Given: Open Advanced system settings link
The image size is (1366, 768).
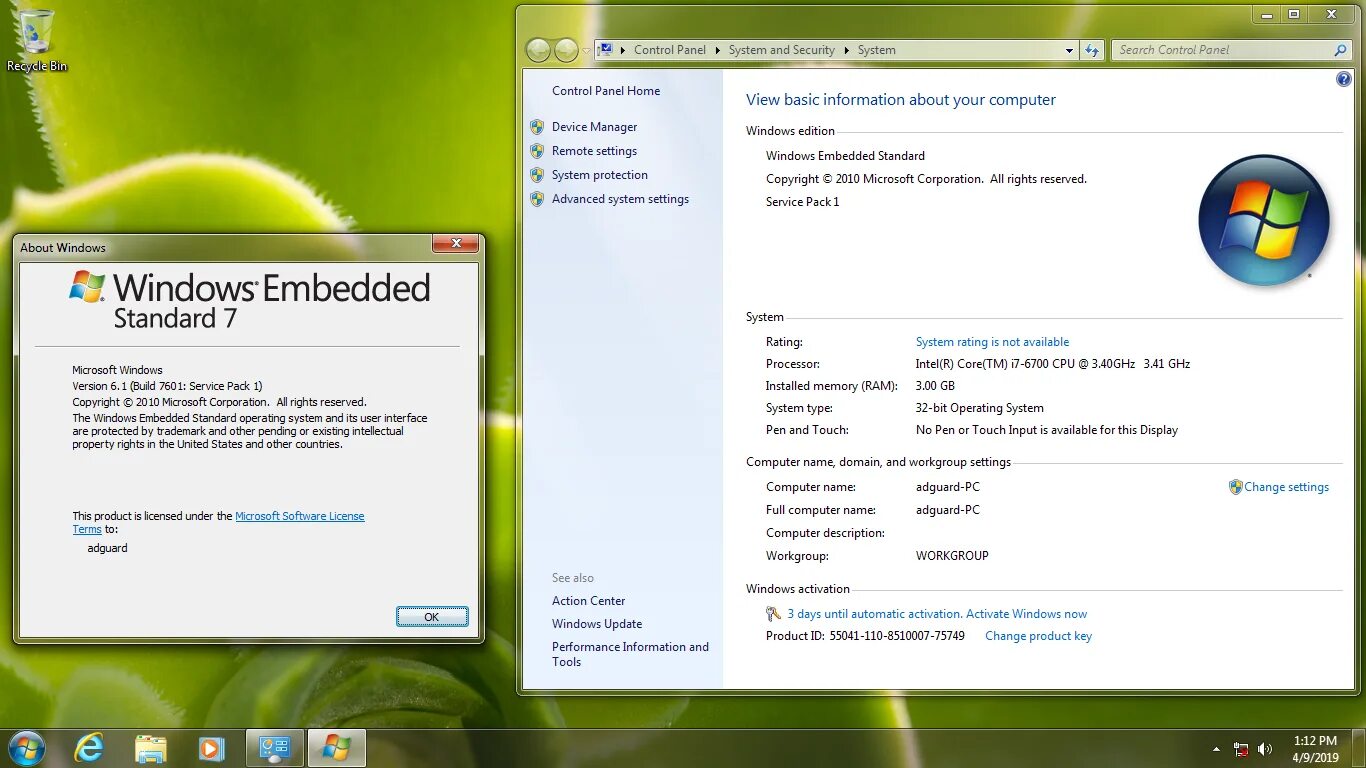Looking at the screenshot, I should [x=620, y=199].
